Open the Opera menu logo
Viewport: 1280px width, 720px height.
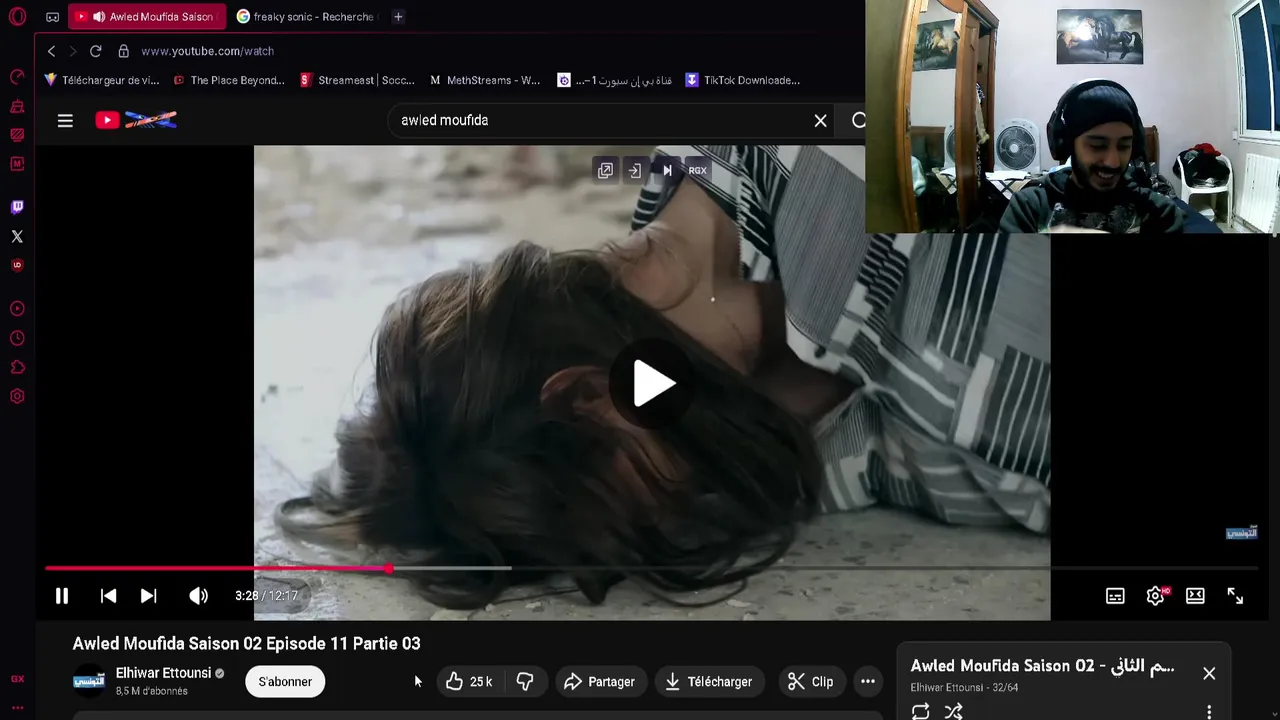[17, 17]
